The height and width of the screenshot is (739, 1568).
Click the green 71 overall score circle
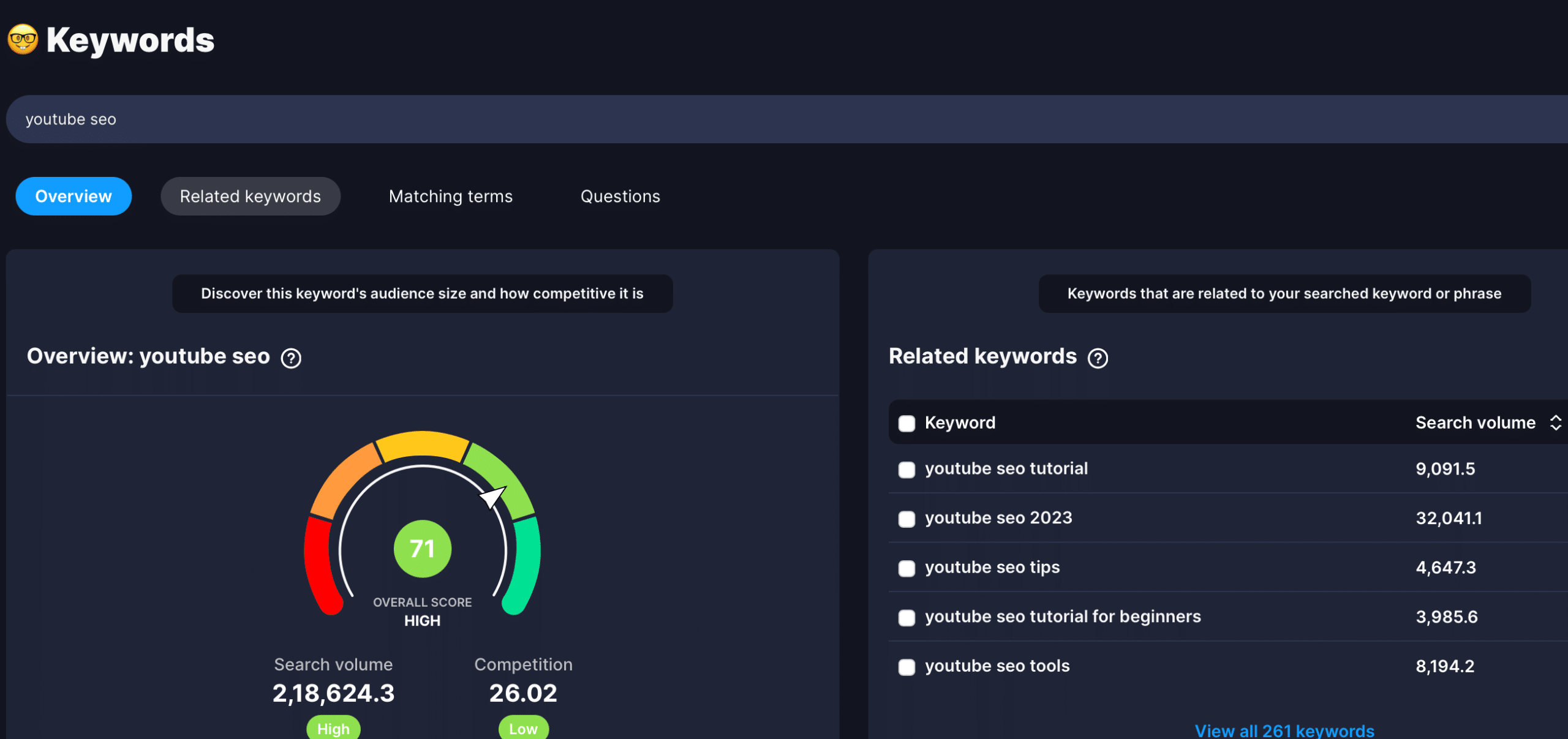[x=423, y=549]
